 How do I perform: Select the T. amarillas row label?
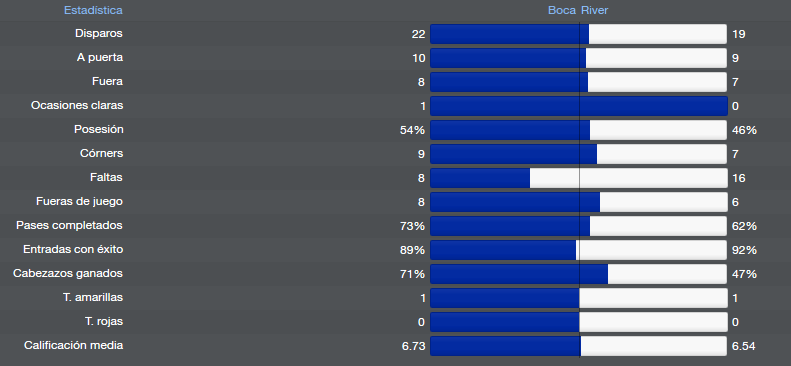(x=93, y=297)
